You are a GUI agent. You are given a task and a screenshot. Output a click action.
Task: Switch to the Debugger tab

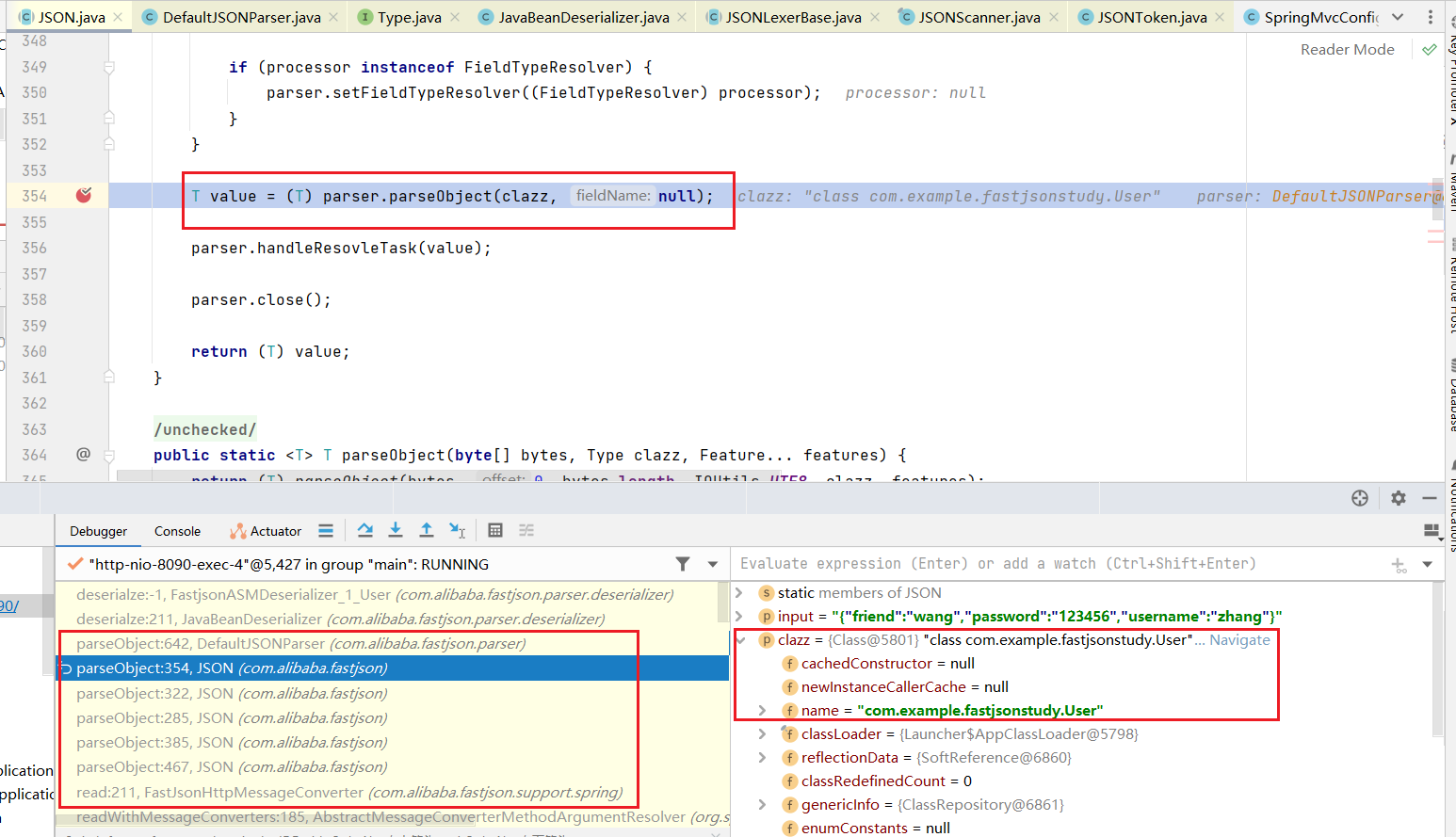click(98, 531)
